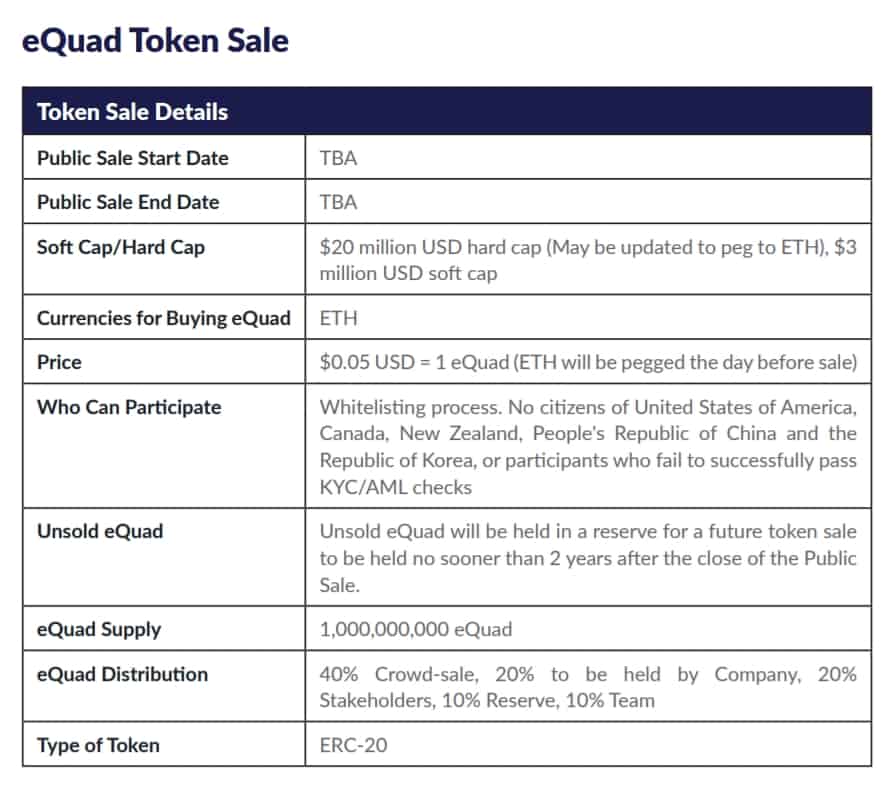The image size is (895, 790).
Task: Click the ETH currency value cell
Action: [338, 318]
